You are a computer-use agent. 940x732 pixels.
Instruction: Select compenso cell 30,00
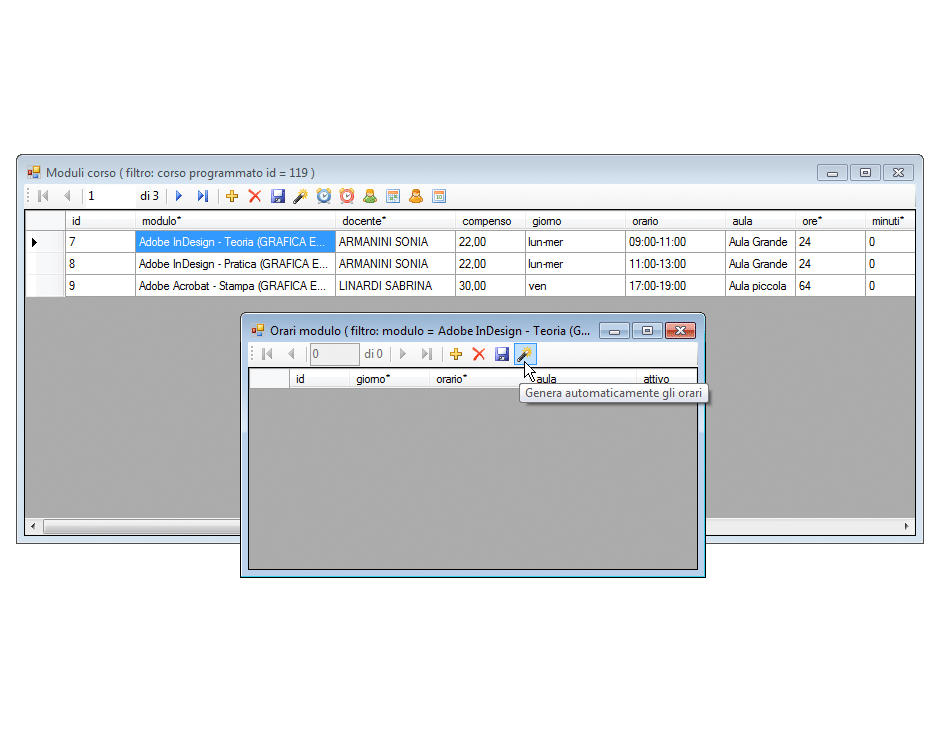point(490,286)
